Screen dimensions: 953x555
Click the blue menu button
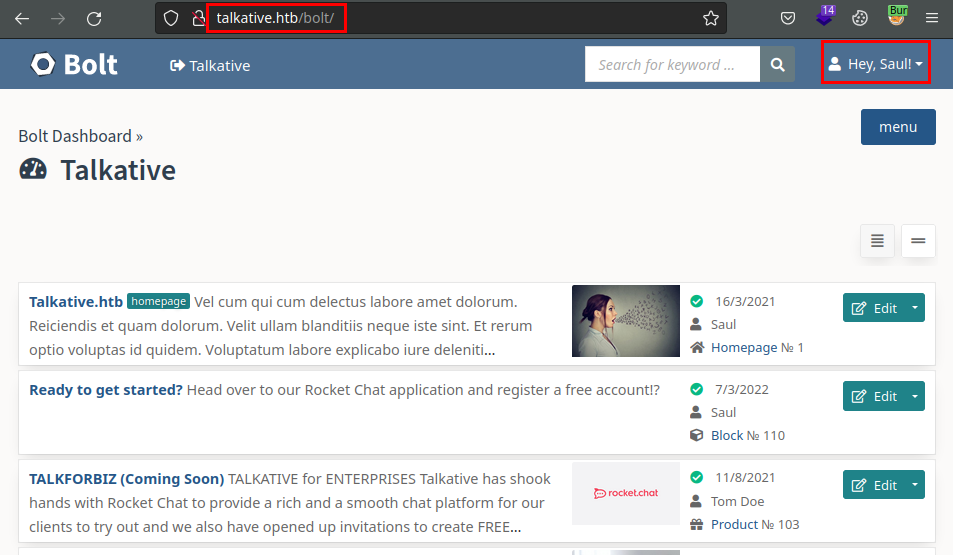tap(898, 127)
